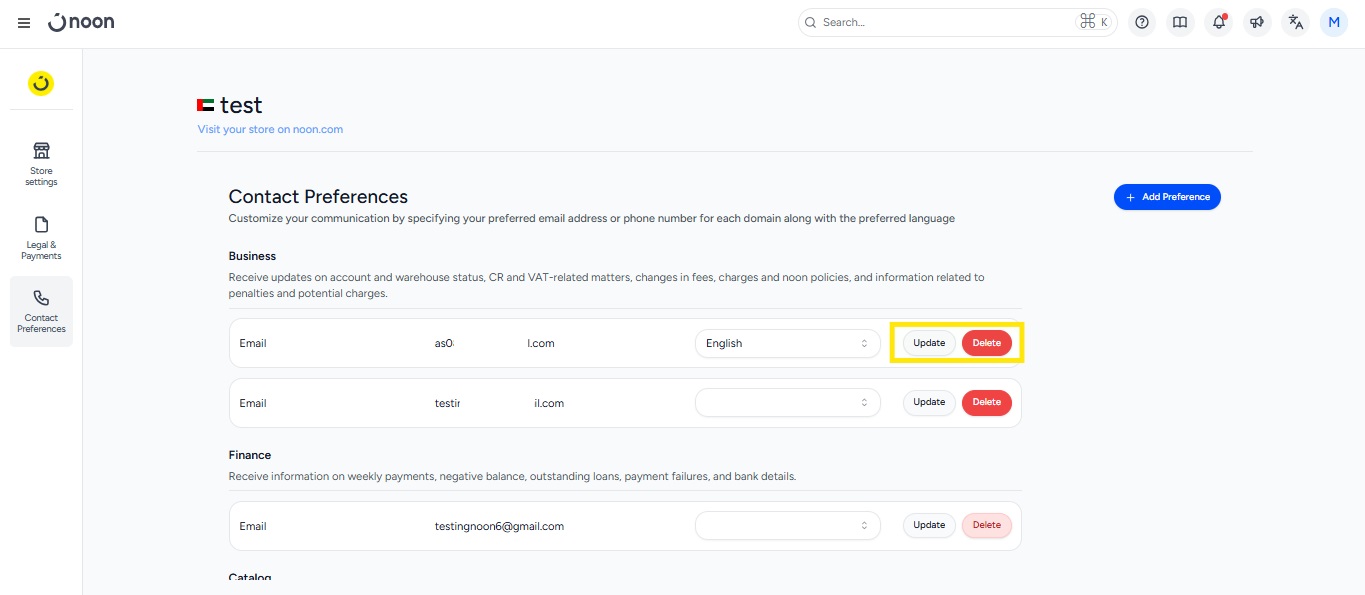Delete the first Business email preference
The height and width of the screenshot is (595, 1365).
coord(986,343)
